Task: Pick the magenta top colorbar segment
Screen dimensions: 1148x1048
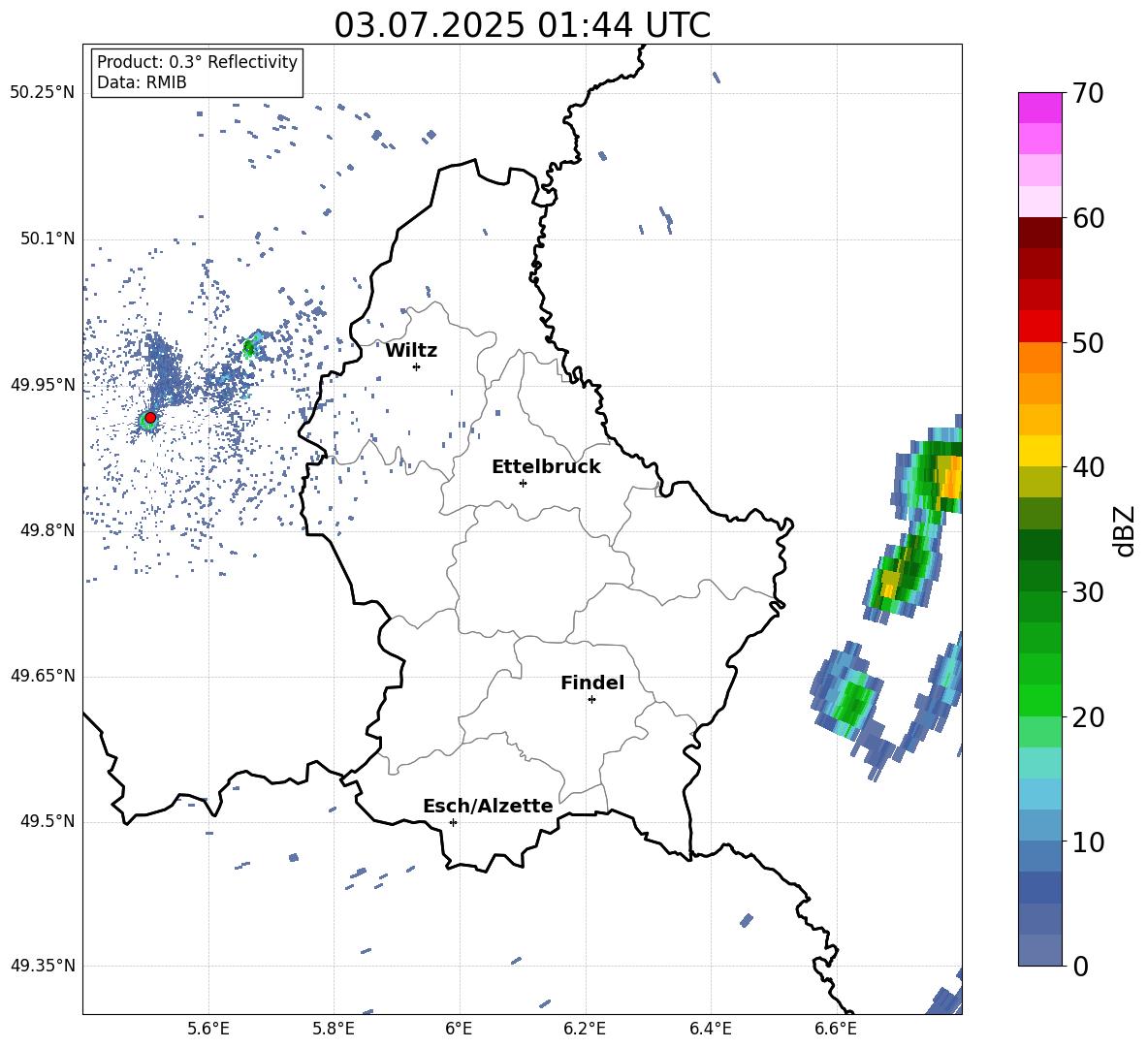Action: point(1039,109)
